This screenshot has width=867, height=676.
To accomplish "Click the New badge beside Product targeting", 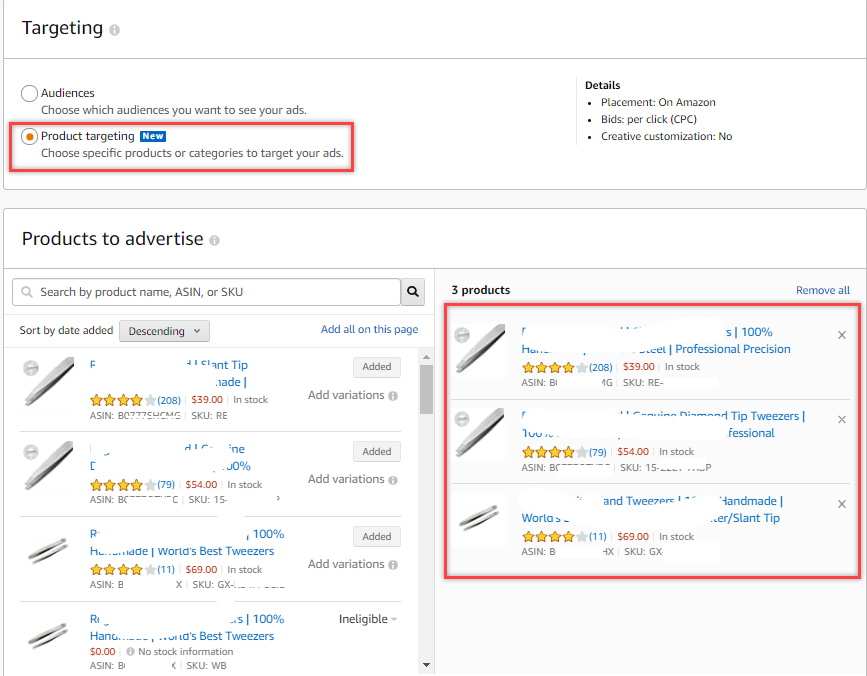I will [153, 137].
